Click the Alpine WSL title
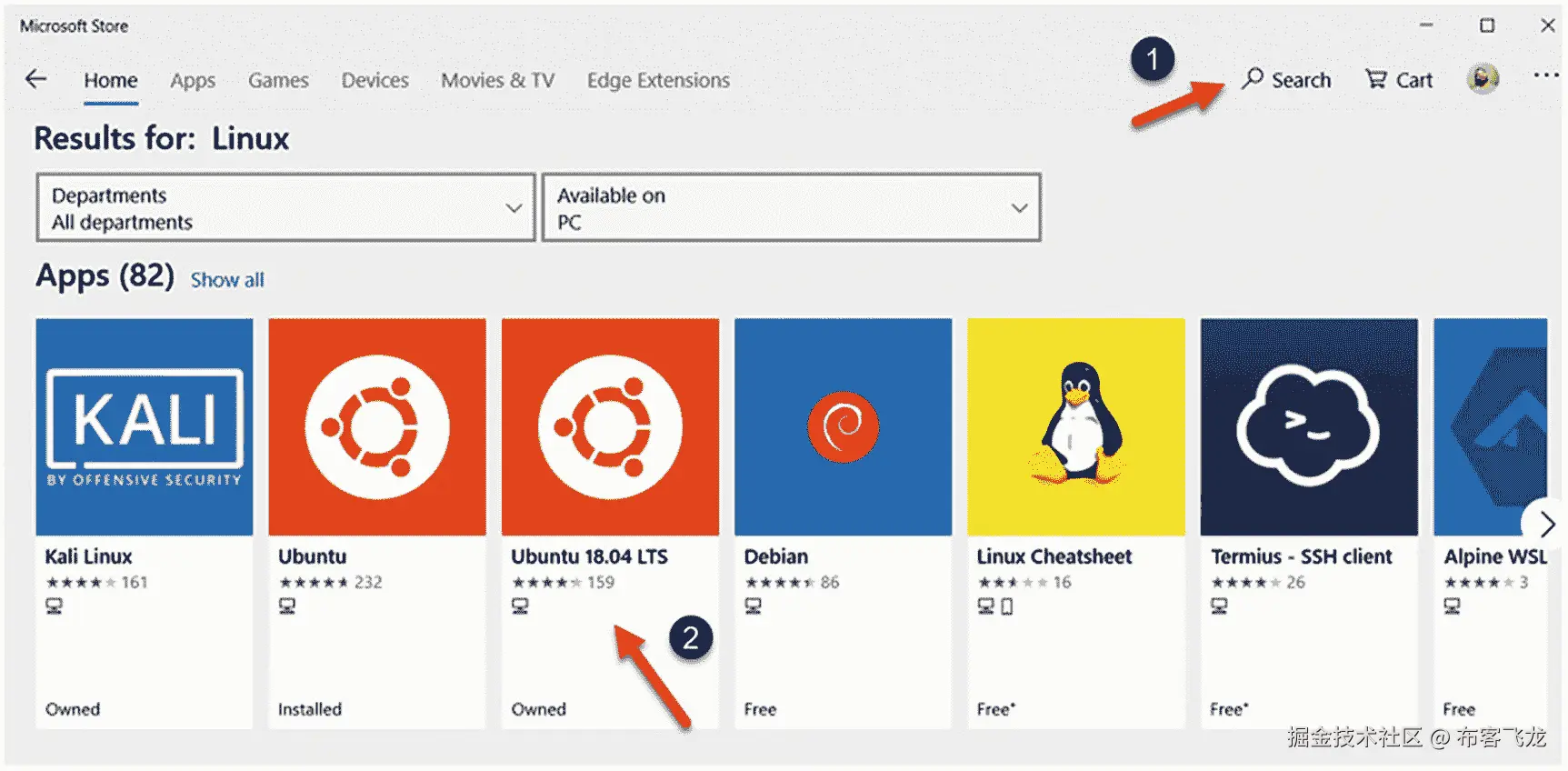 coord(1494,556)
